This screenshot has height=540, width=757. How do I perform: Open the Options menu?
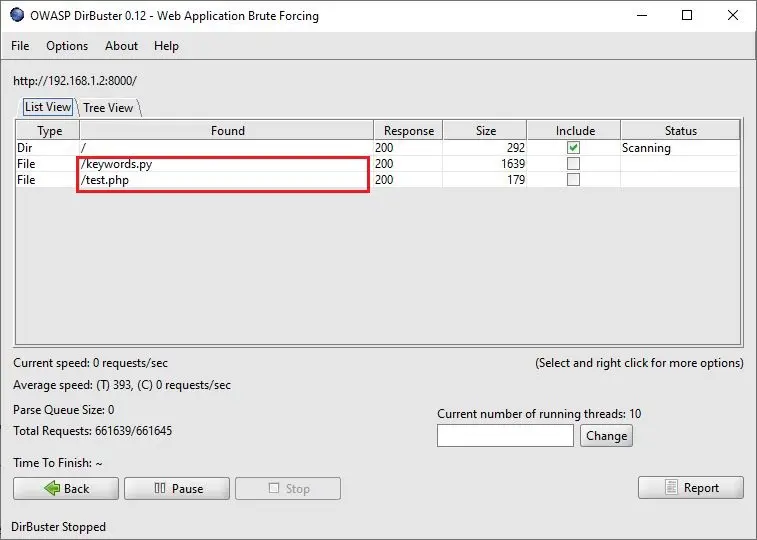click(x=67, y=46)
